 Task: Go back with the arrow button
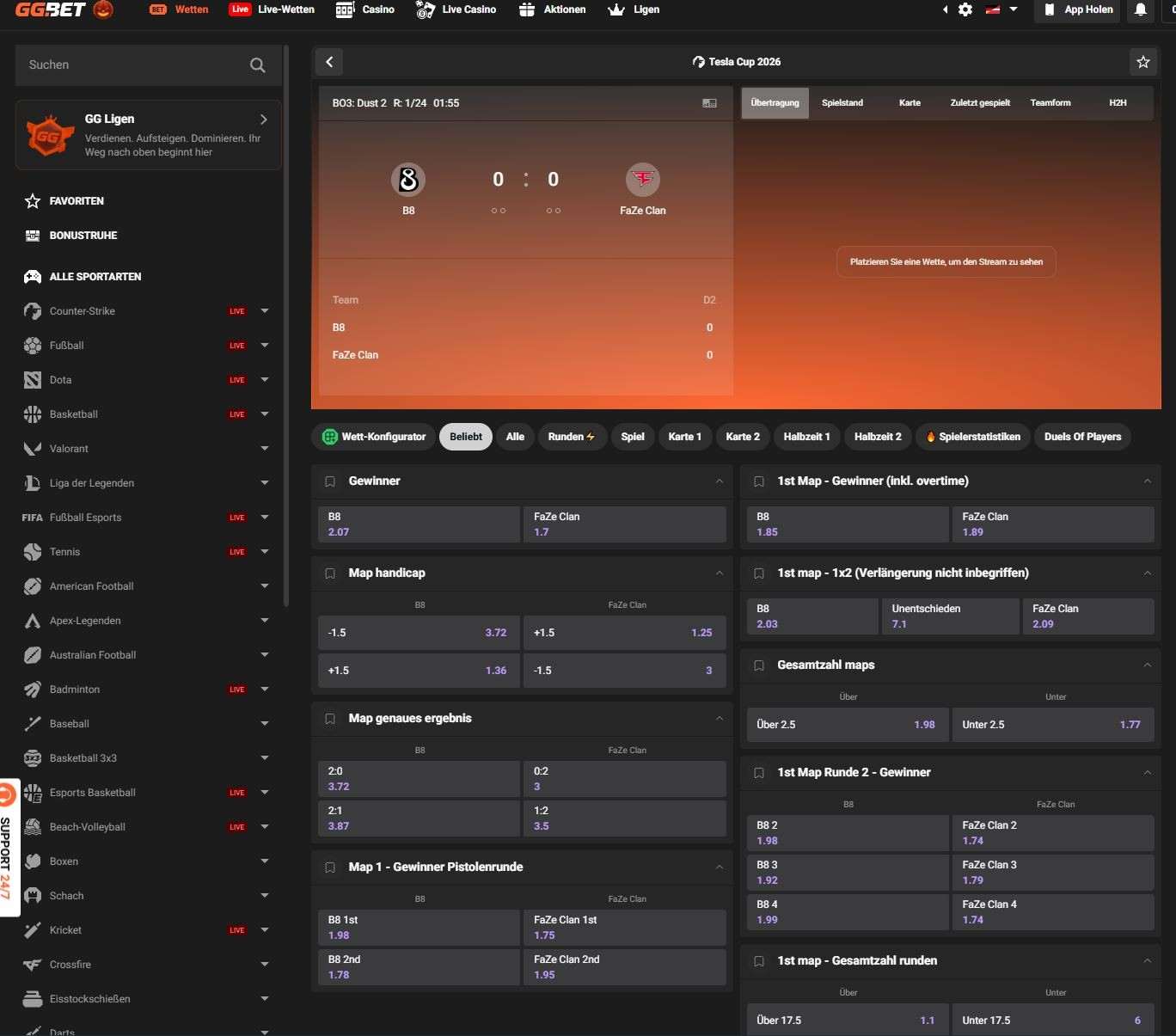(329, 62)
